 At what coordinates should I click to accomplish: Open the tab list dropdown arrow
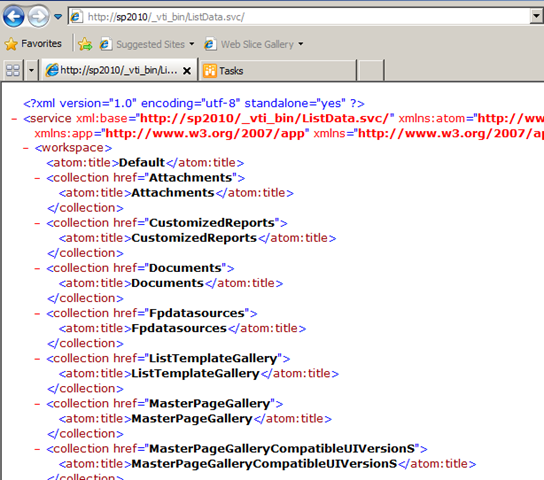(x=31, y=71)
